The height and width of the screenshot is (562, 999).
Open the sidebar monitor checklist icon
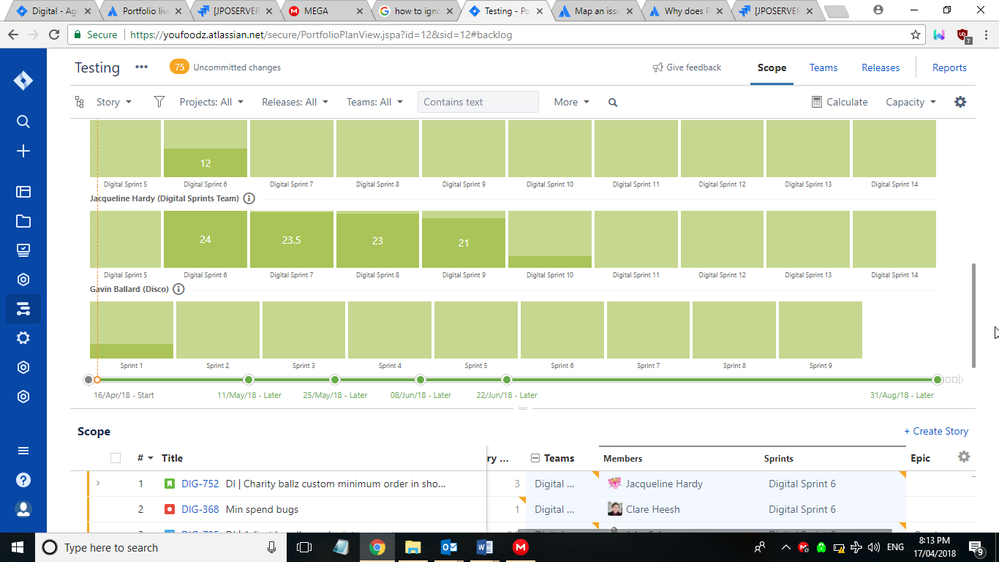tap(23, 250)
